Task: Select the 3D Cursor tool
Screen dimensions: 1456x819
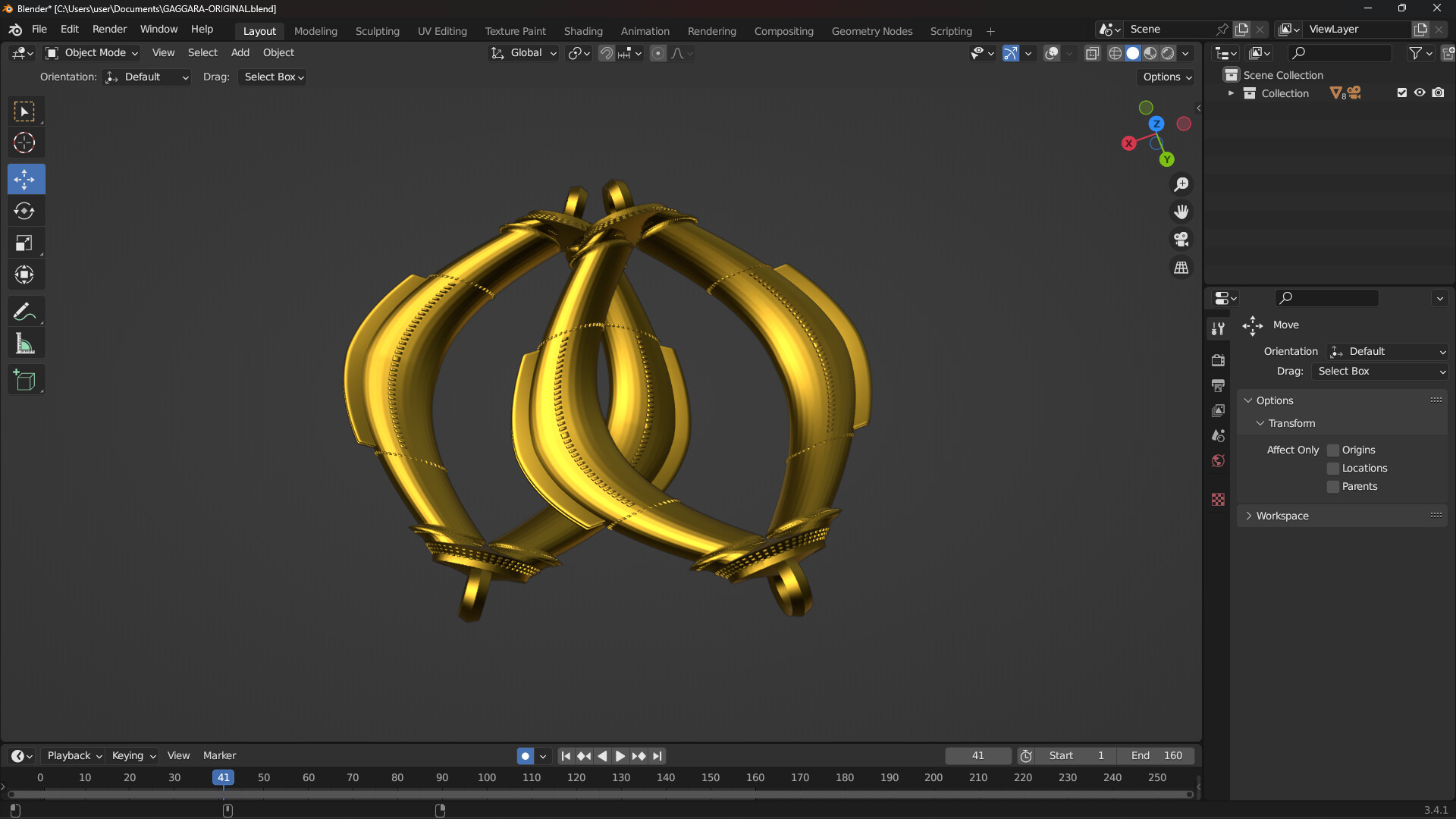Action: [x=24, y=143]
